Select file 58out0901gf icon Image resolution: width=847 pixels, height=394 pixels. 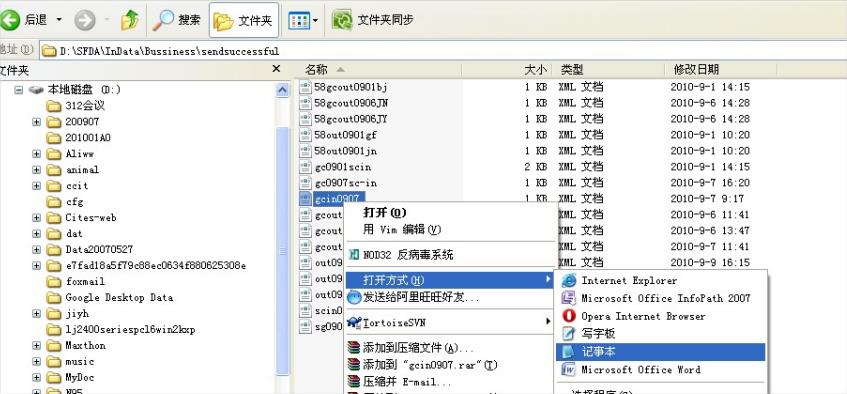(x=306, y=135)
